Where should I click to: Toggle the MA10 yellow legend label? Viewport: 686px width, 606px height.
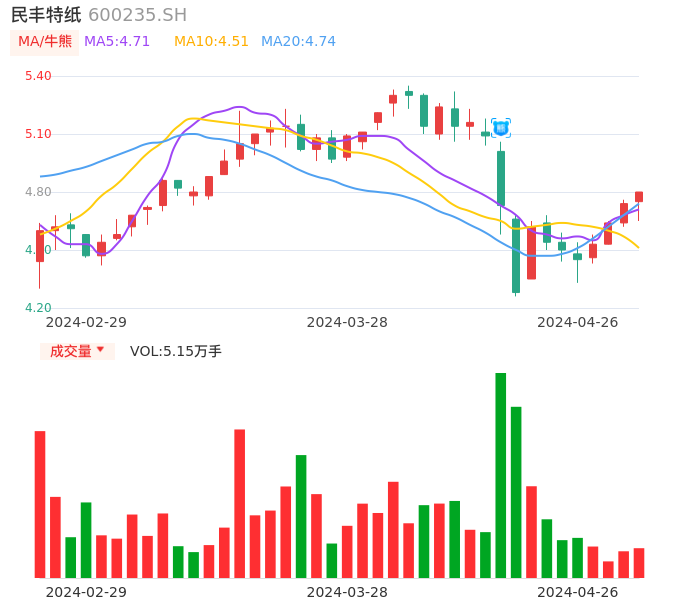[211, 42]
